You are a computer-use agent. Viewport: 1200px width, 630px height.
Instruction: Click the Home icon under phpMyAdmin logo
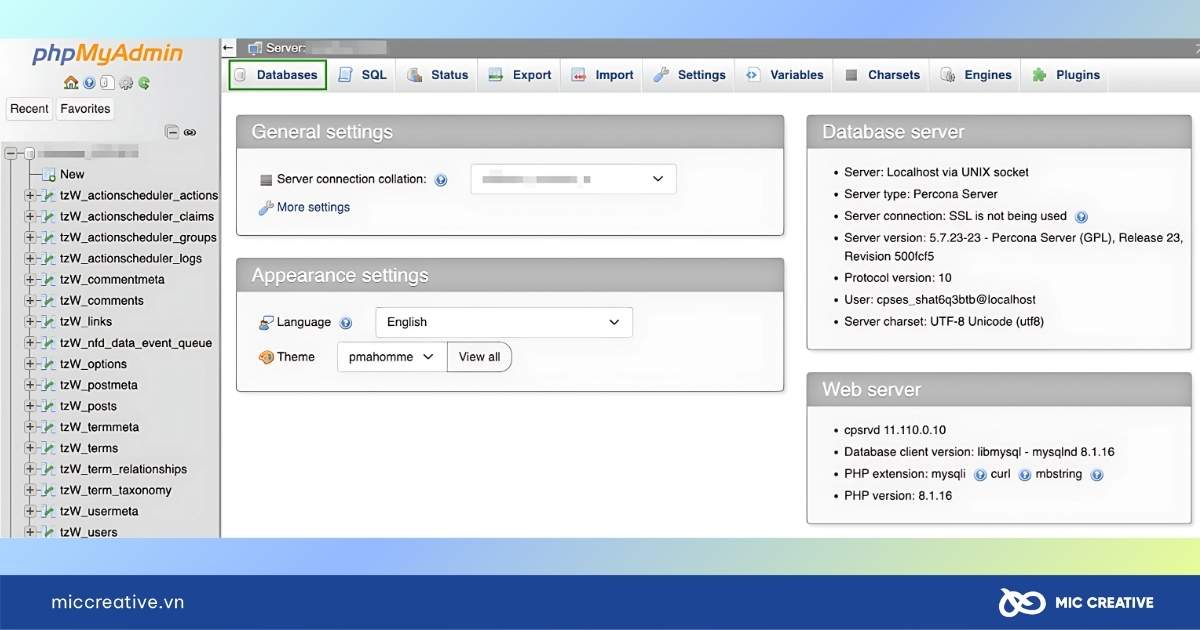71,83
